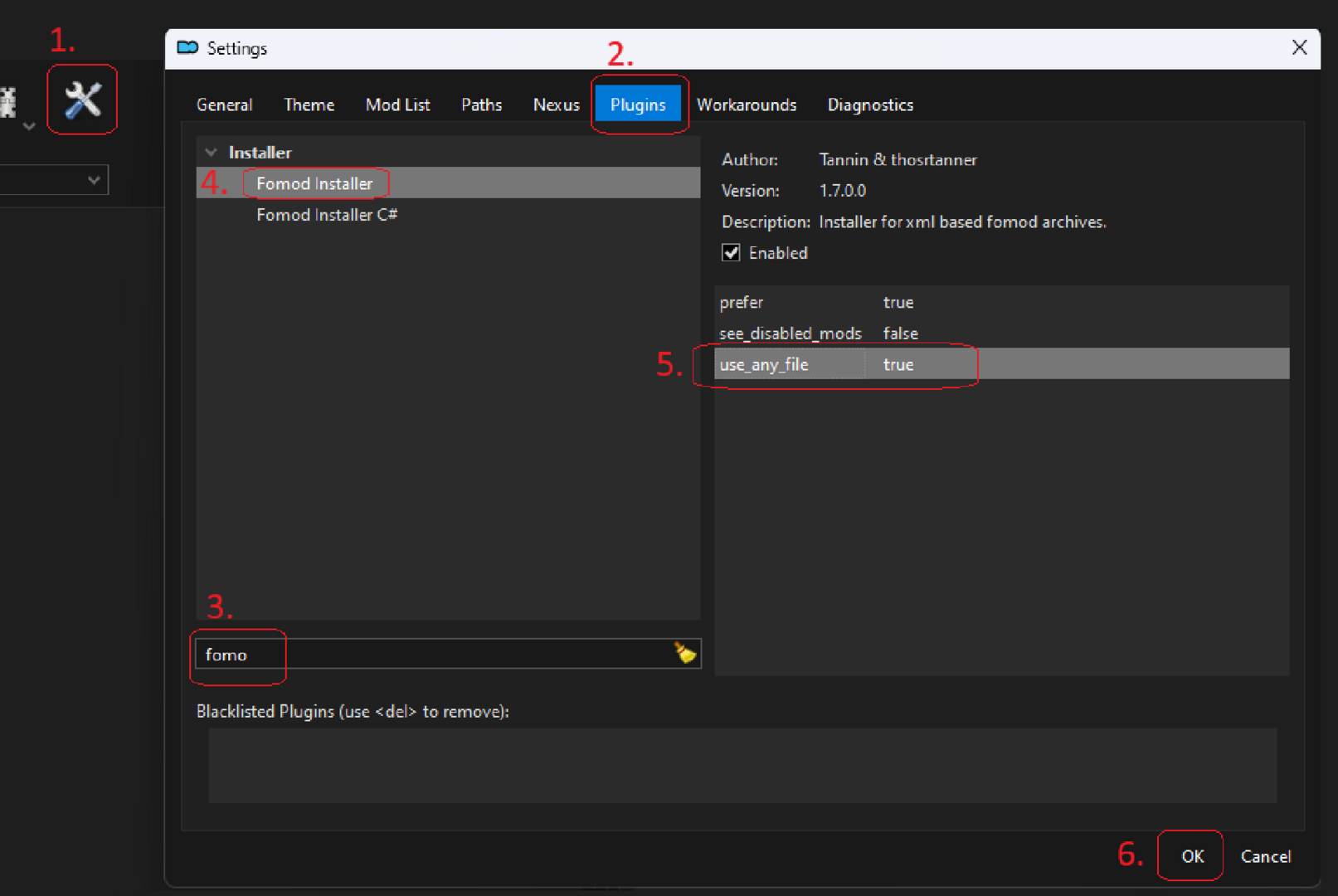Viewport: 1338px width, 896px height.
Task: Close the Settings dialog
Action: [x=1299, y=48]
